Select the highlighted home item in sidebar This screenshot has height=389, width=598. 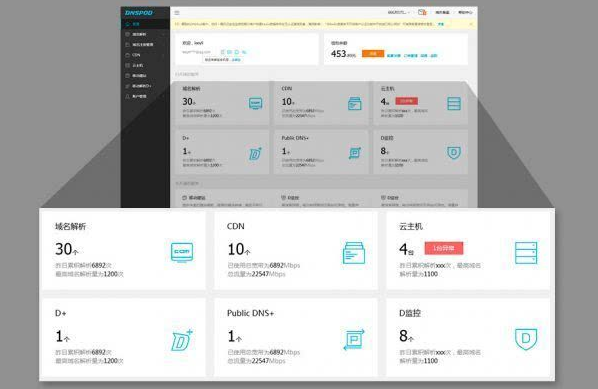click(x=145, y=24)
